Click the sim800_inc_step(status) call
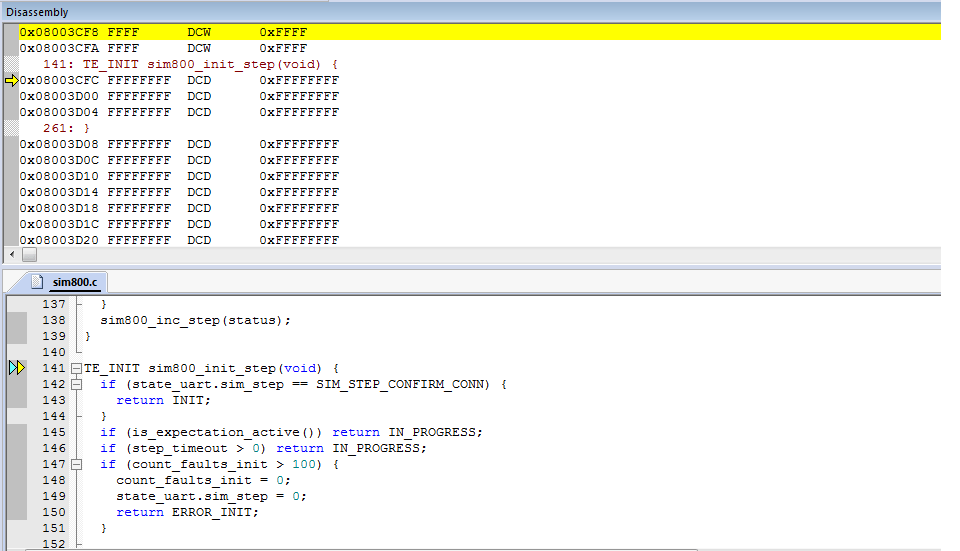This screenshot has height=551, width=960. [195, 320]
